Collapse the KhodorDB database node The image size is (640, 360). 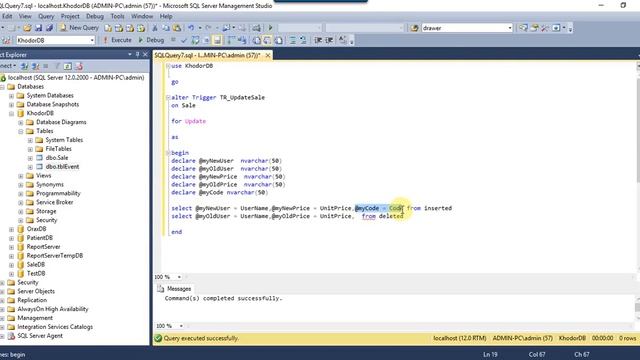11,113
